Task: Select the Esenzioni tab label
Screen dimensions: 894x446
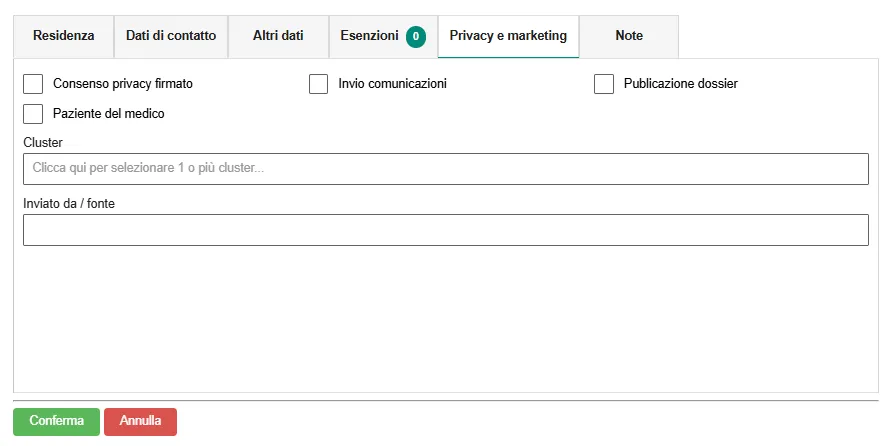Action: (369, 36)
